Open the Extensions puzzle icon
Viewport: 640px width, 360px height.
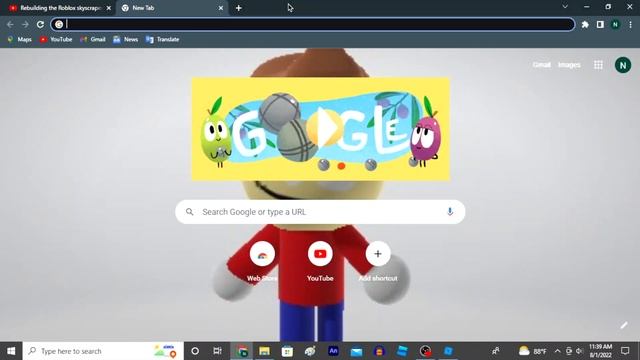pos(585,24)
